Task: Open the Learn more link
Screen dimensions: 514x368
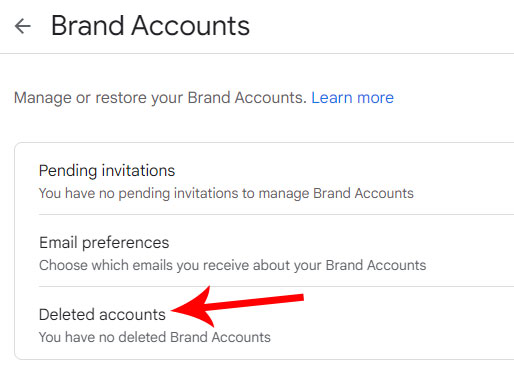Action: pyautogui.click(x=352, y=98)
